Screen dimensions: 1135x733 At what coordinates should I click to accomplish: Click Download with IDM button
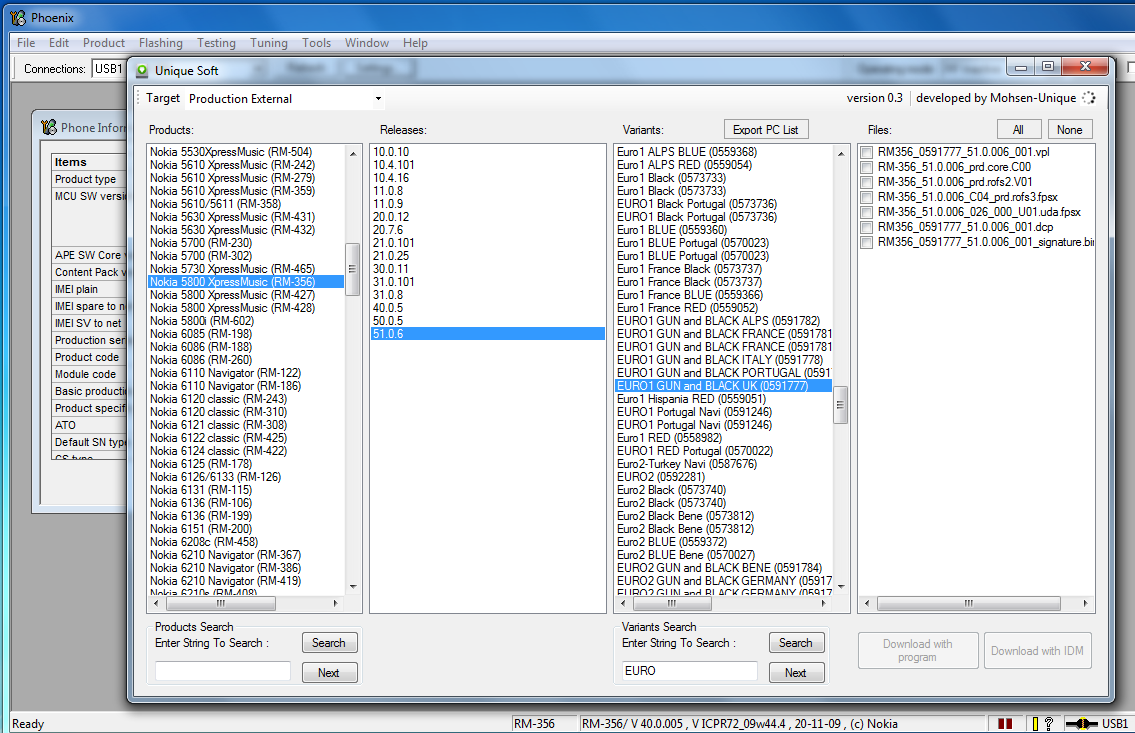point(1037,651)
